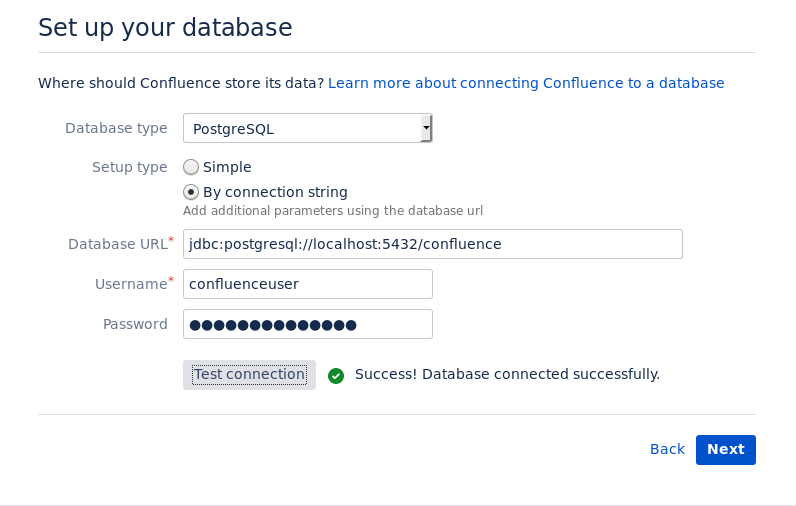Click into the masked Password field
Screen dimensions: 796x506
point(307,324)
